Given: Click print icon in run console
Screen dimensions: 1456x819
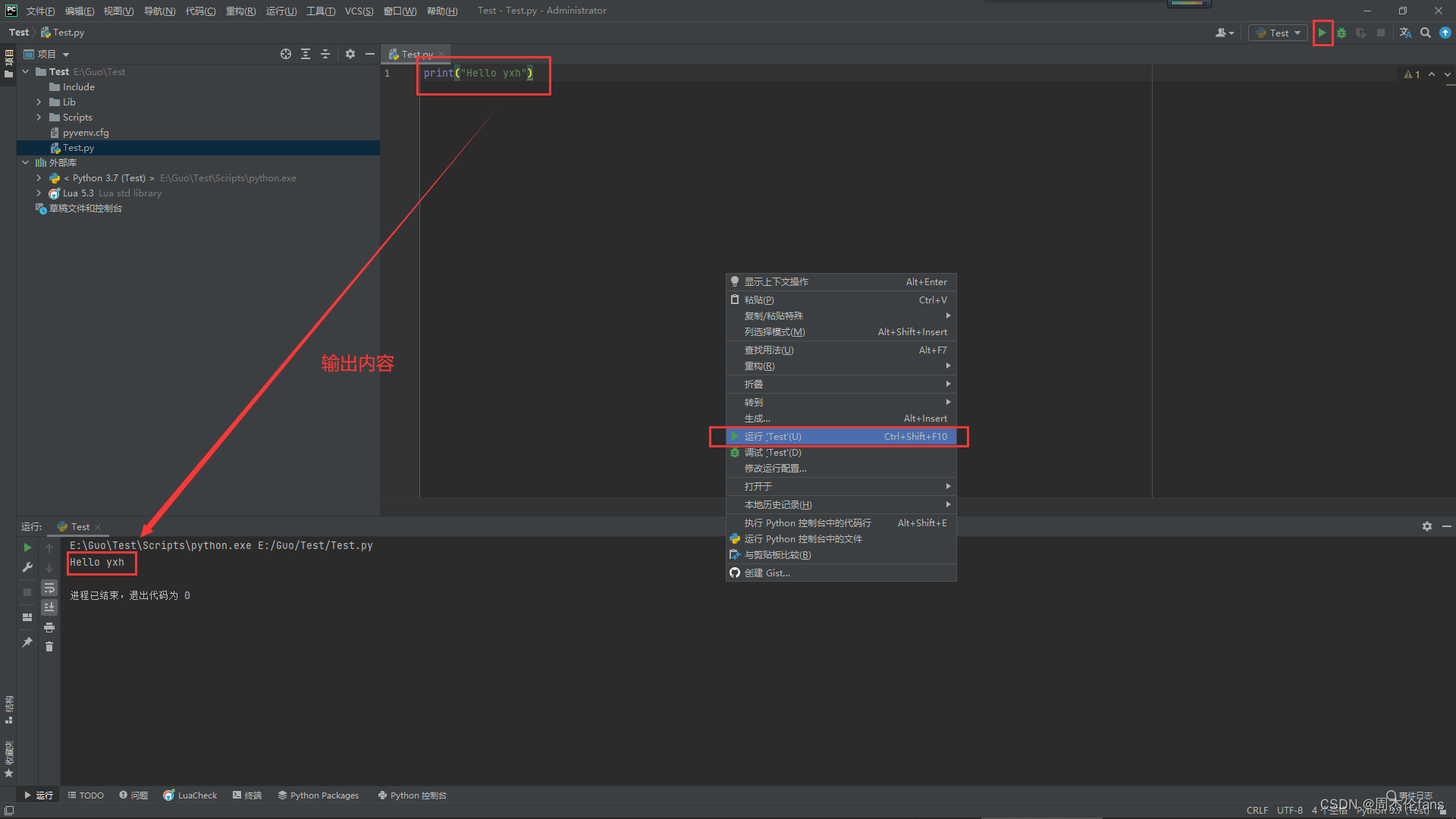Looking at the screenshot, I should point(49,627).
